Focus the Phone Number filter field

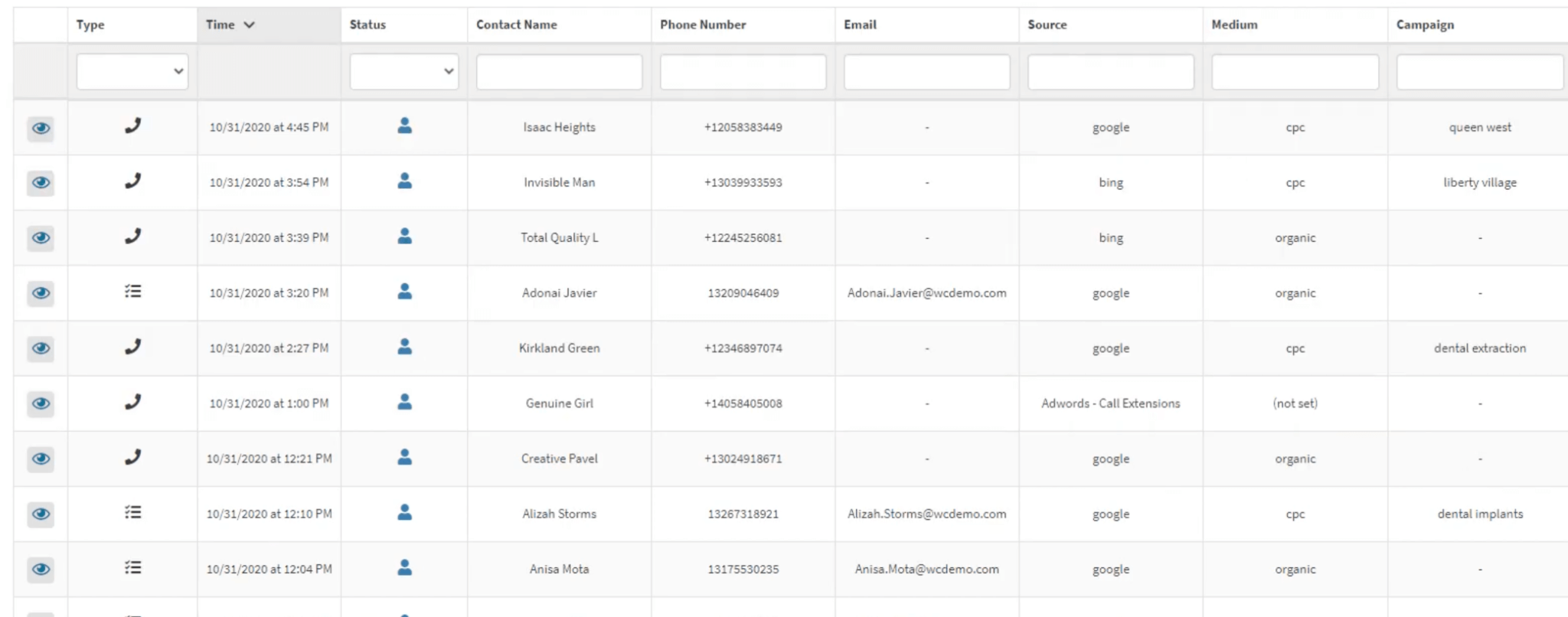pyautogui.click(x=743, y=71)
